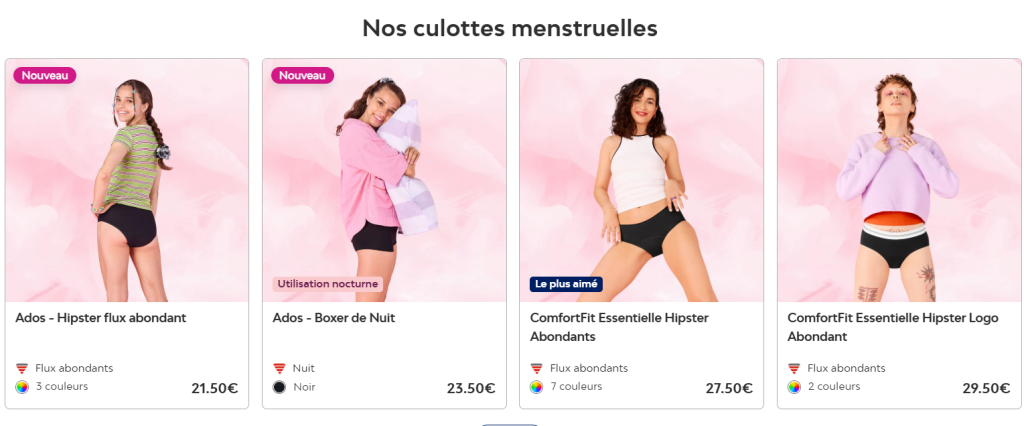This screenshot has height=426, width=1024.
Task: Click rainbow color wheel beside 3 couleurs
Action: [22, 387]
